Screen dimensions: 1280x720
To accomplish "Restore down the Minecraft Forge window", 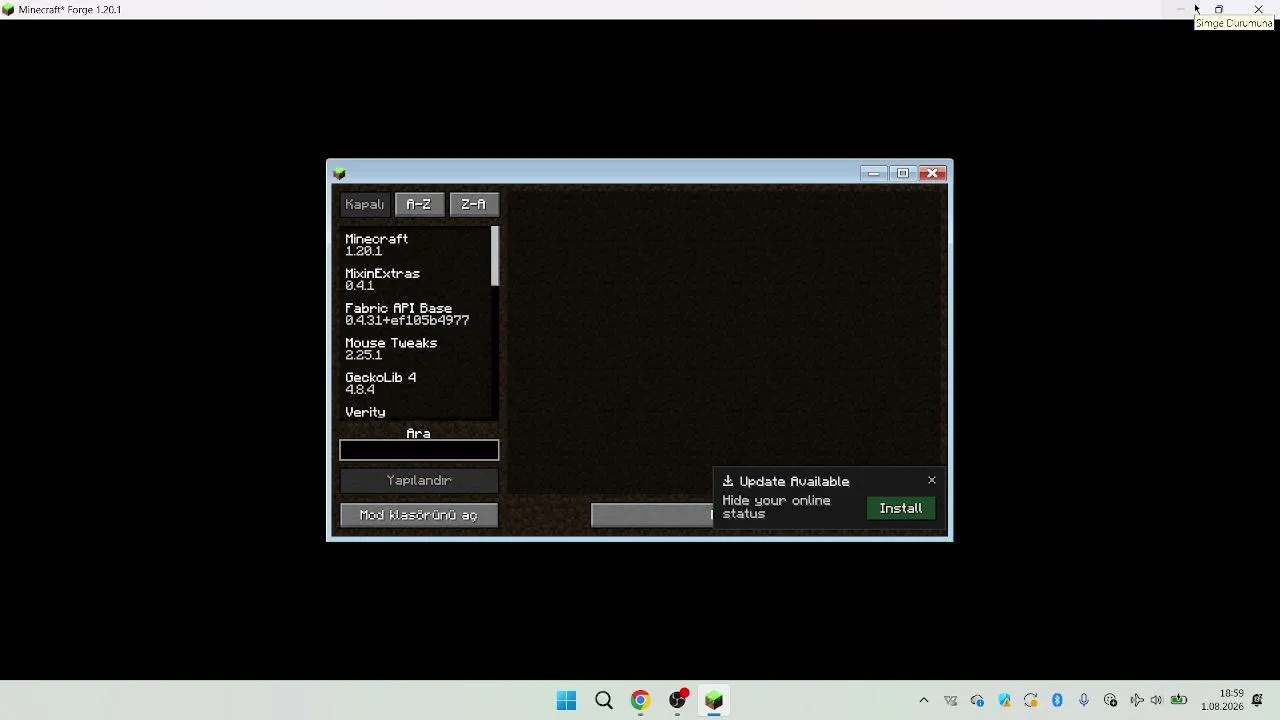I will point(1219,9).
